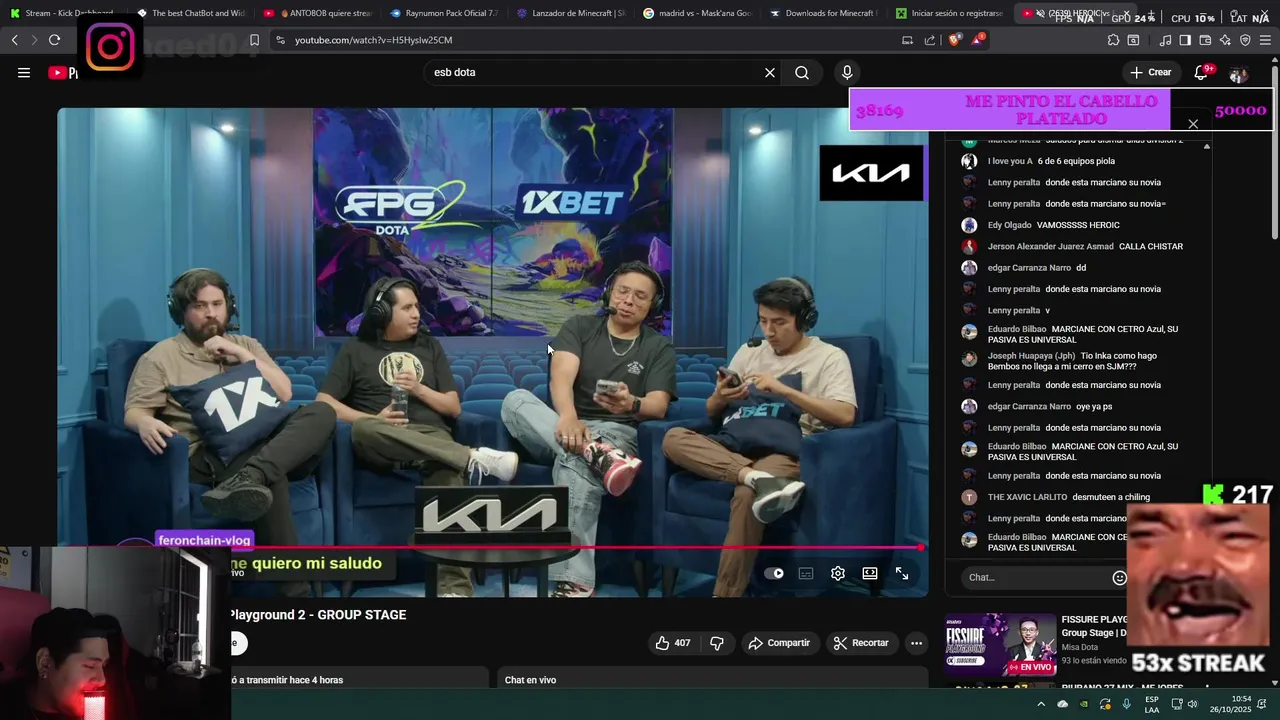Show hidden system tray icons chevron
This screenshot has height=720, width=1280.
(x=1041, y=704)
